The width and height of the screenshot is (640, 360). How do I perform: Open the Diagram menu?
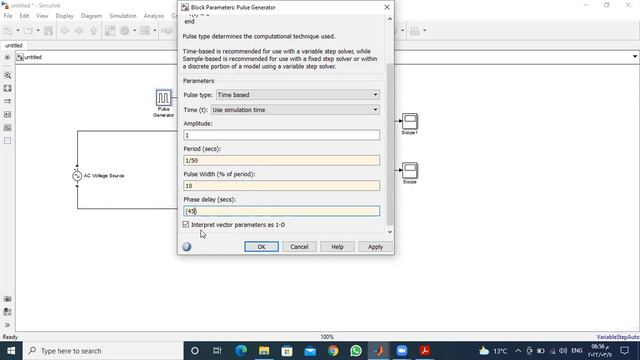(91, 16)
